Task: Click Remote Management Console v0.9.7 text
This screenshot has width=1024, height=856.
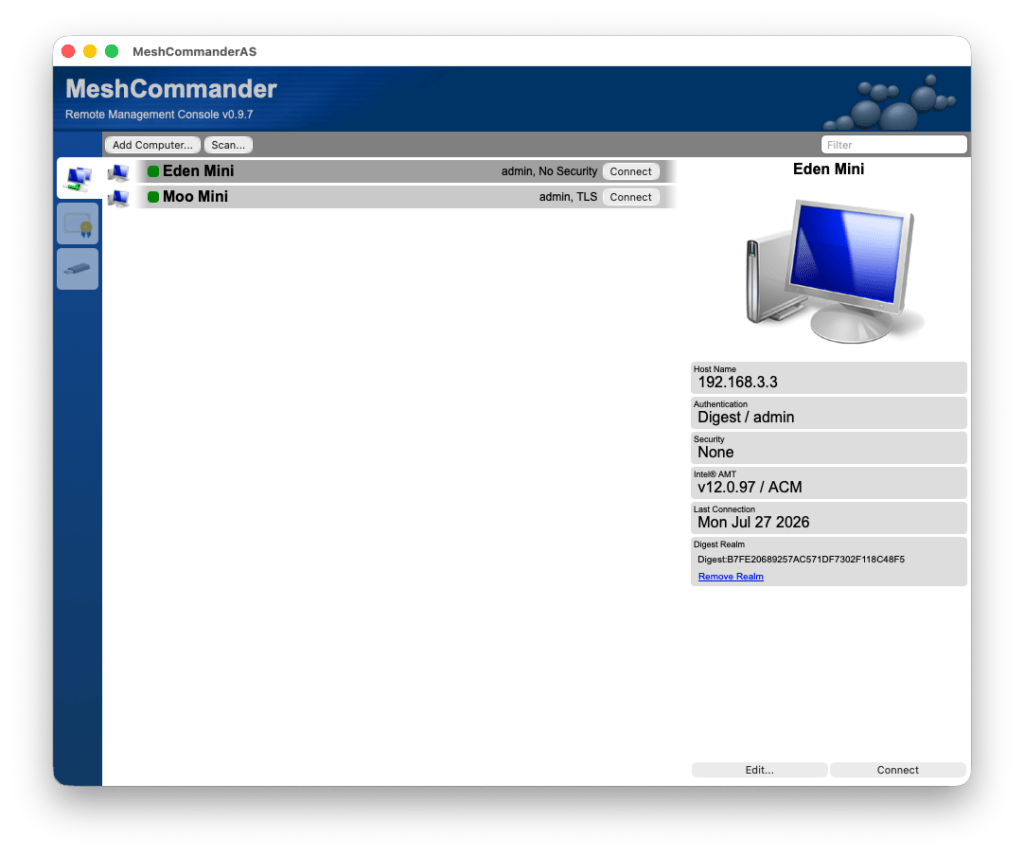Action: pos(159,115)
